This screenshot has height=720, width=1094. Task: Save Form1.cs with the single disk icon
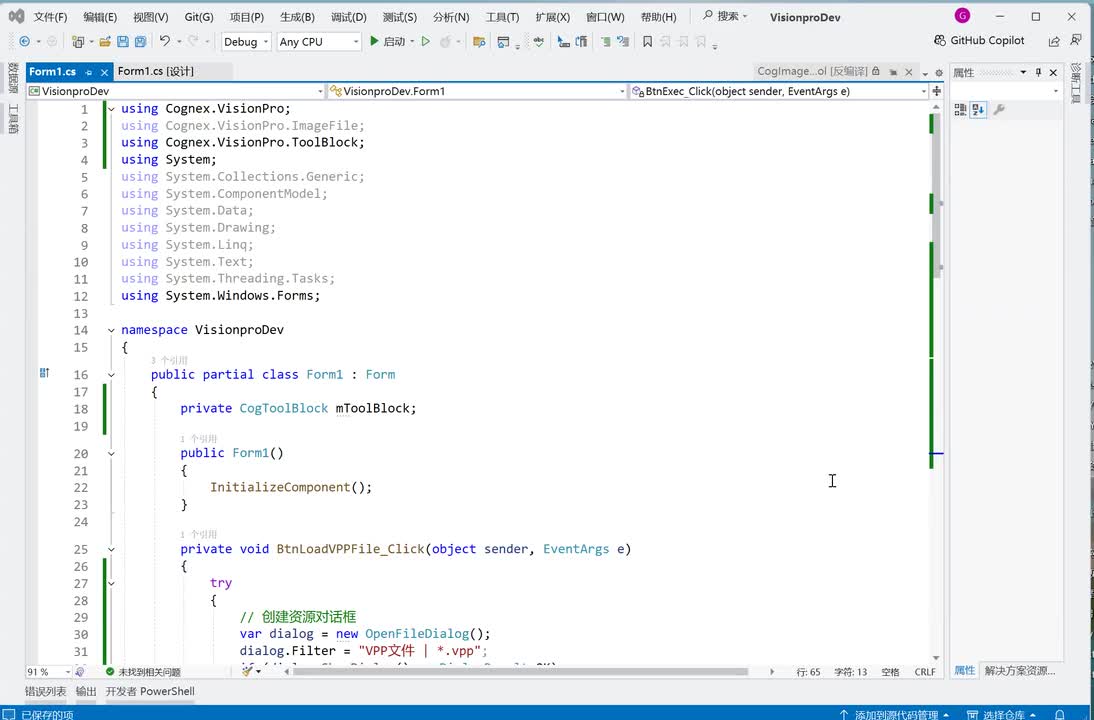tap(123, 42)
